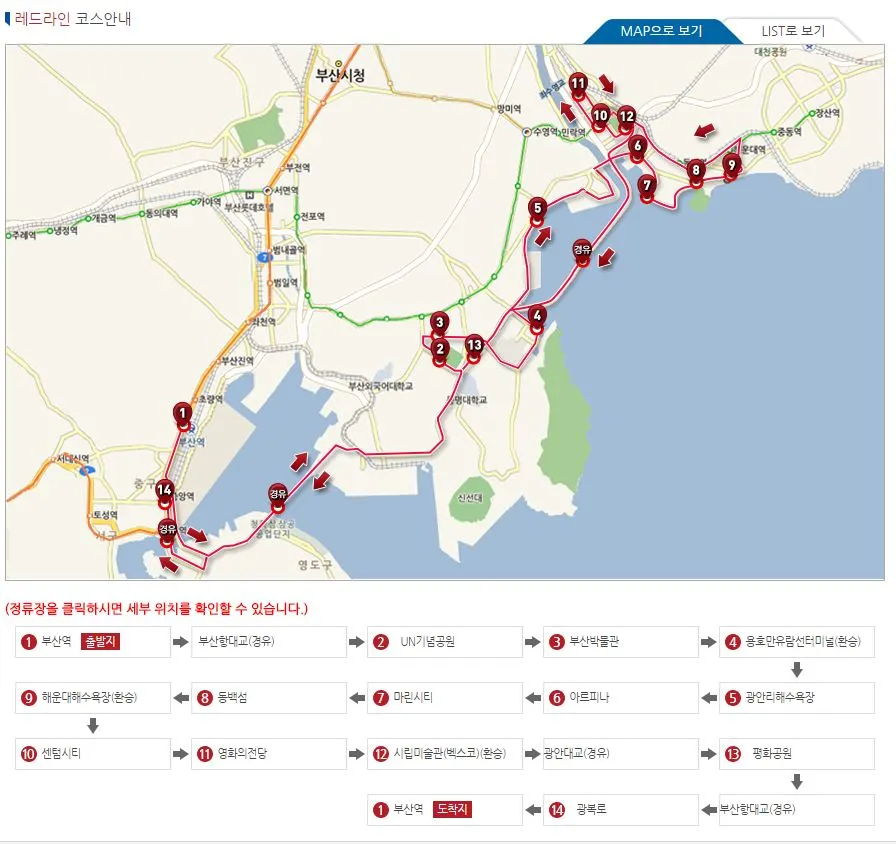Click map marker 10 on the map
The width and height of the screenshot is (896, 844).
(x=599, y=119)
